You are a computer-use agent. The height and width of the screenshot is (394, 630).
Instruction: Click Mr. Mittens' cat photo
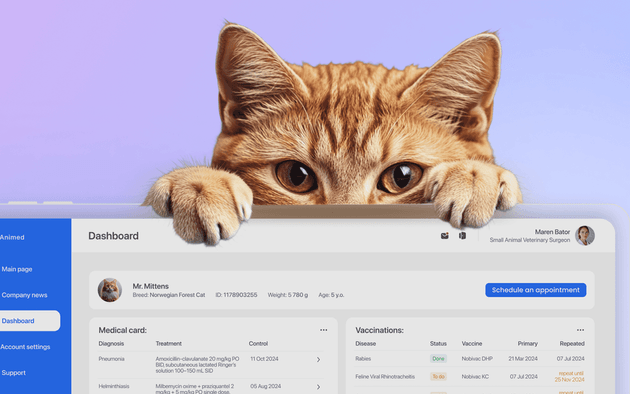tap(110, 290)
